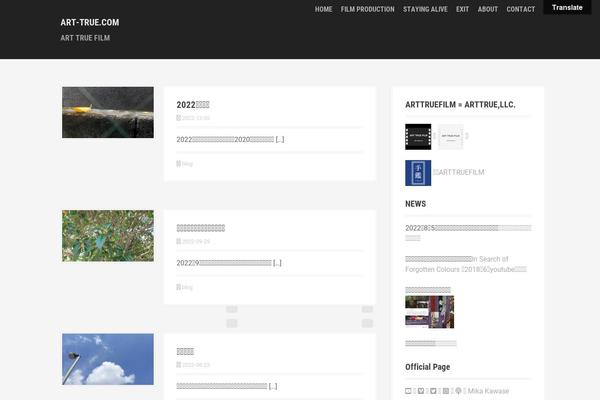The image size is (600, 400).
Task: Open the blue sky street lamp thumbnail
Action: pyautogui.click(x=108, y=359)
